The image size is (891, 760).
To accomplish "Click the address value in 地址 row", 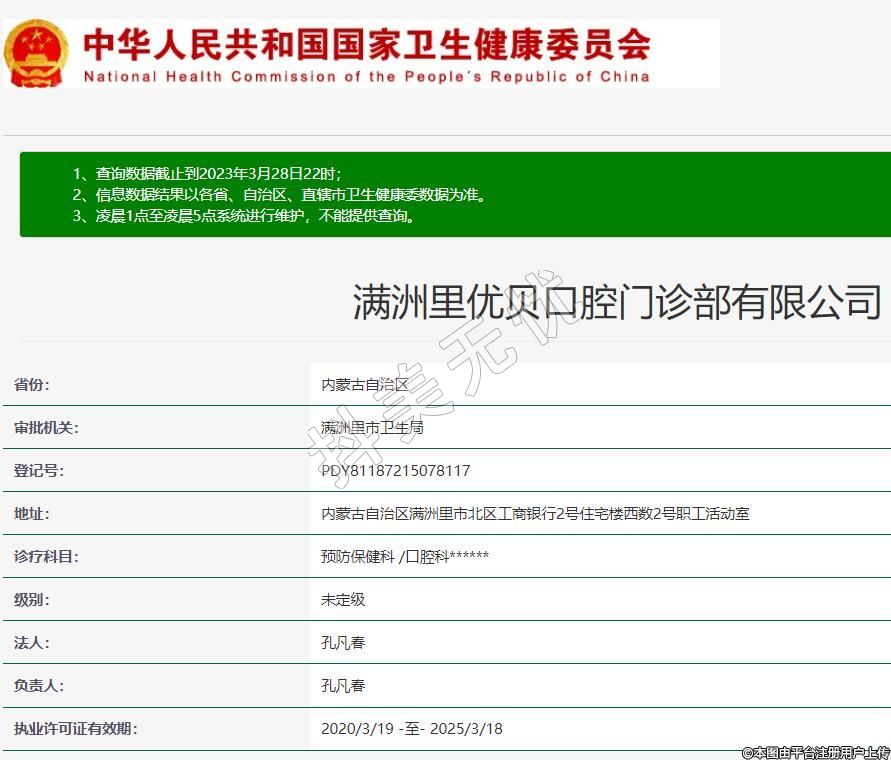I will (x=535, y=514).
